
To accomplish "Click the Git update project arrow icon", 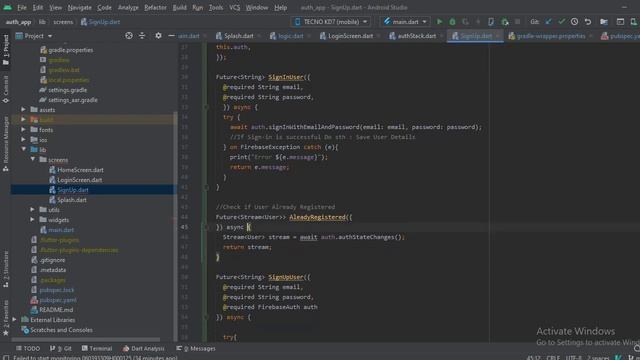I will tap(548, 22).
